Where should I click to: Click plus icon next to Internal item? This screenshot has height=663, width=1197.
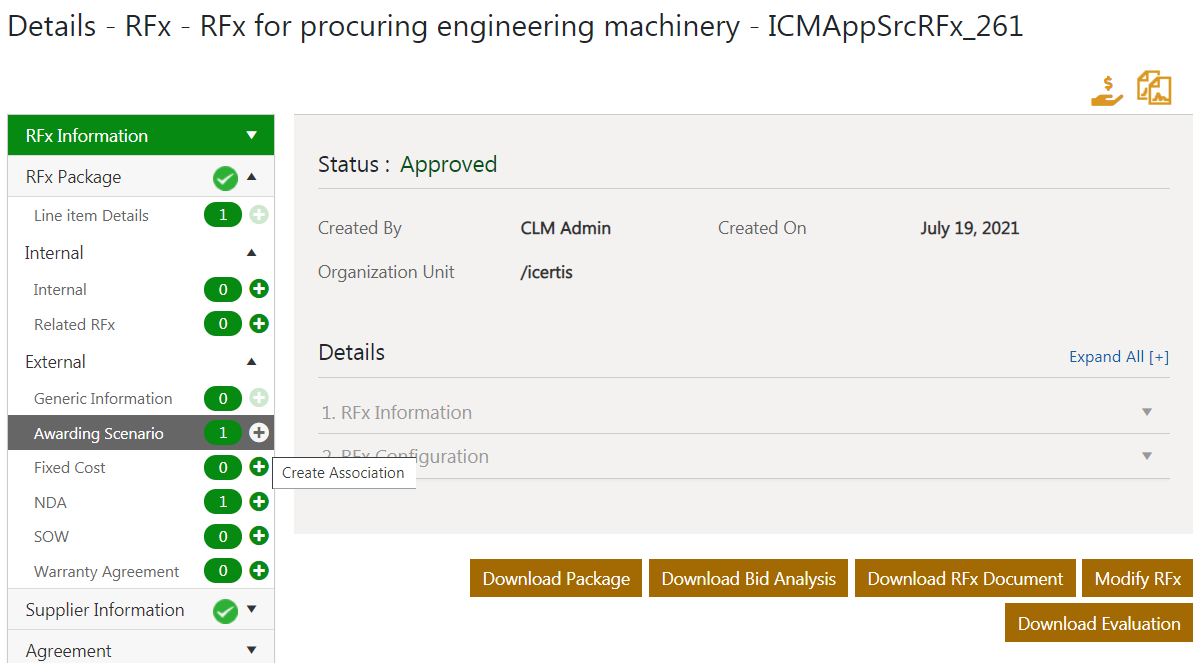[x=259, y=289]
